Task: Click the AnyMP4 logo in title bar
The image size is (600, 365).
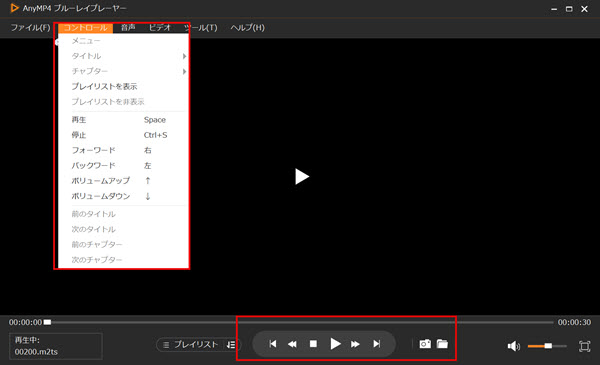Action: (x=14, y=8)
